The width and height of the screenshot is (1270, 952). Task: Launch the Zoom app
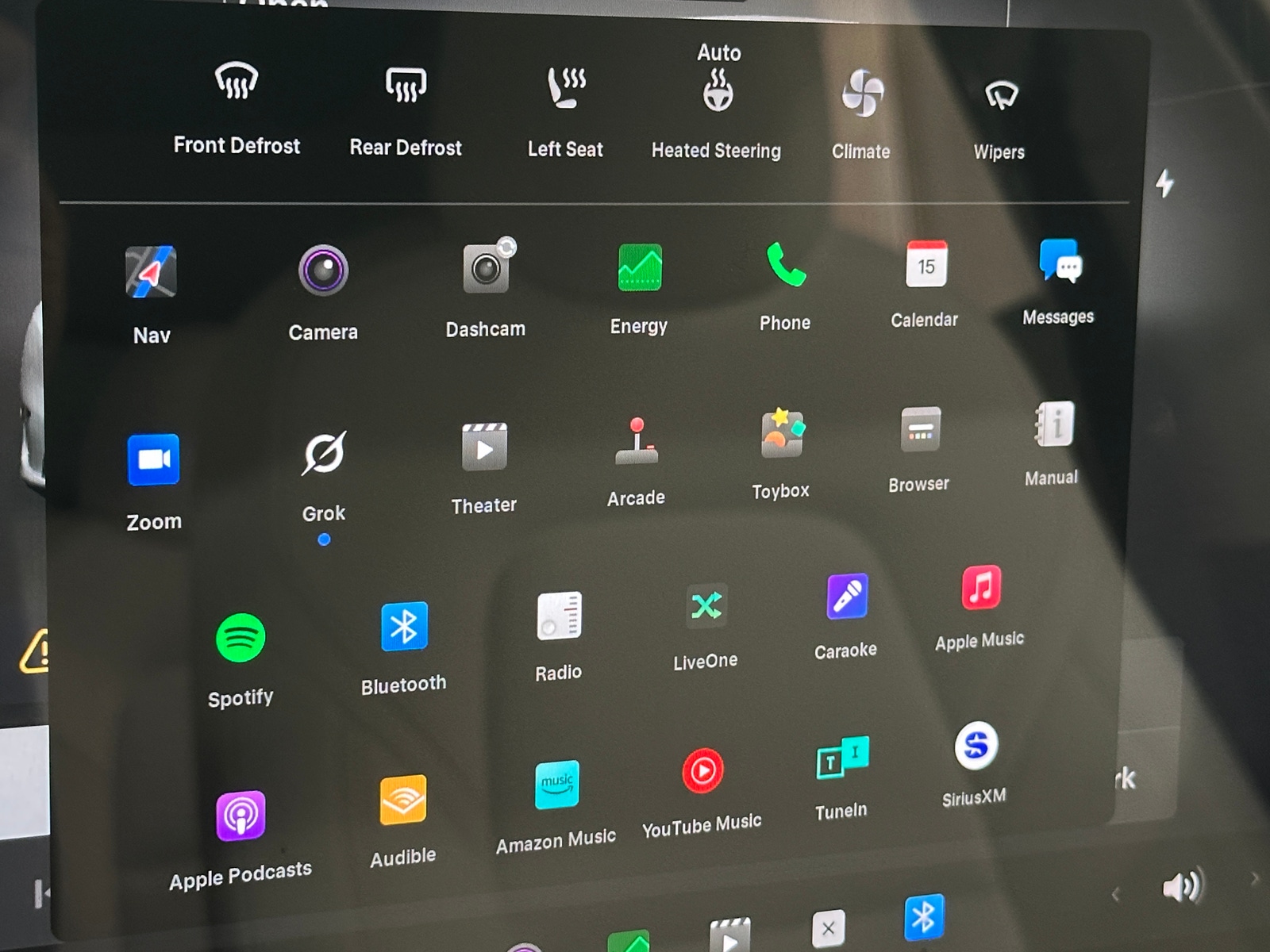pyautogui.click(x=153, y=459)
